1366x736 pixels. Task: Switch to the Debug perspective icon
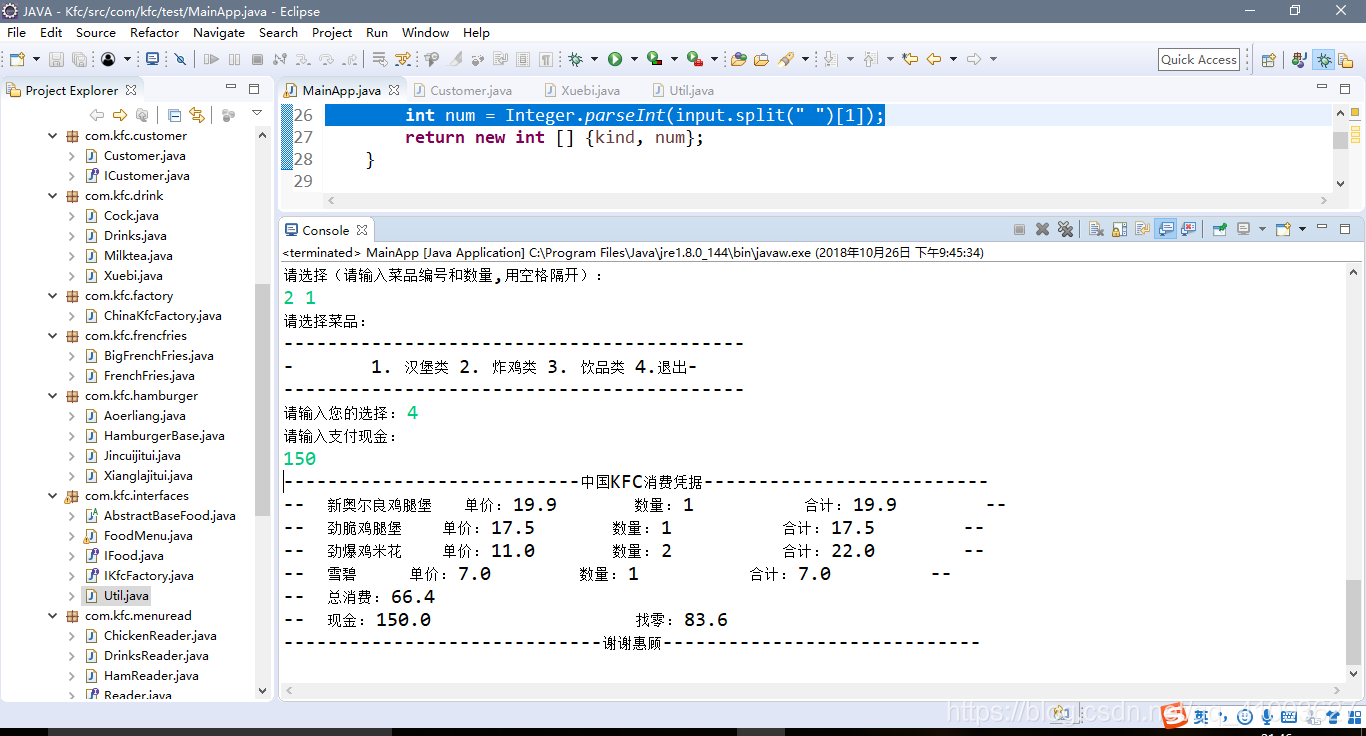(x=1323, y=59)
